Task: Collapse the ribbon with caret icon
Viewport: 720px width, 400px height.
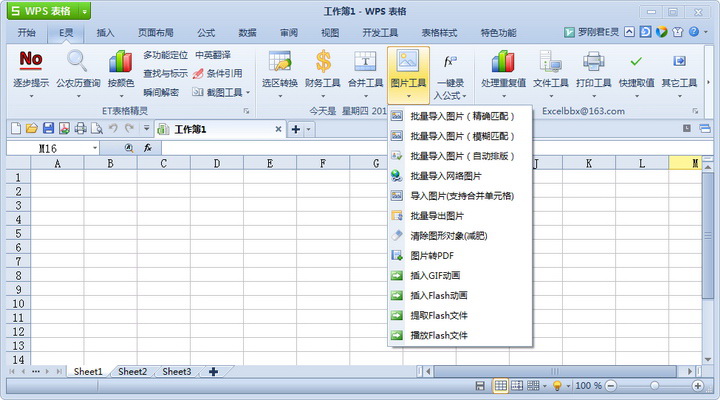Action: [x=630, y=32]
